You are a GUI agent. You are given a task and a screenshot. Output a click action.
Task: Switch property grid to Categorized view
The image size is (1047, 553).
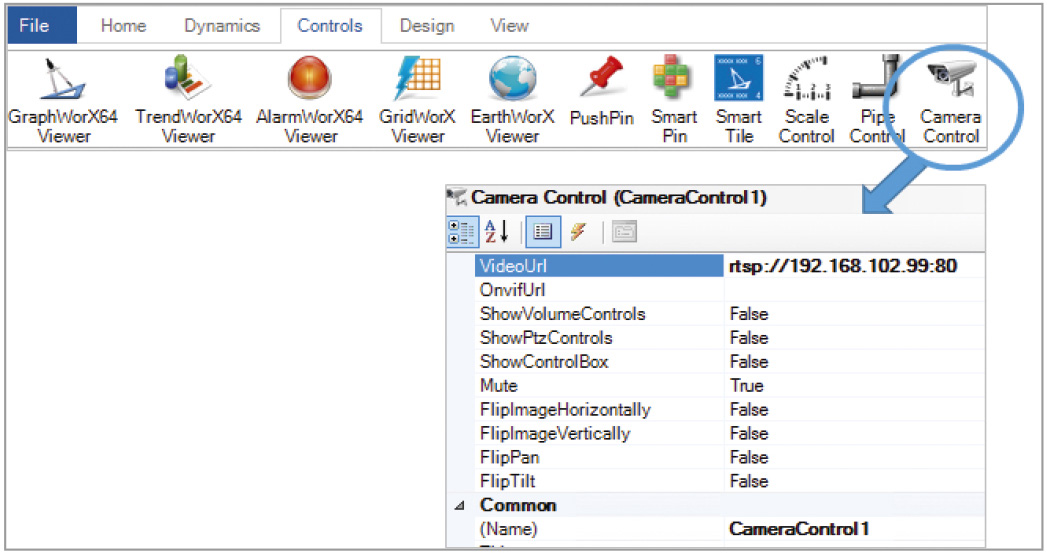click(462, 232)
